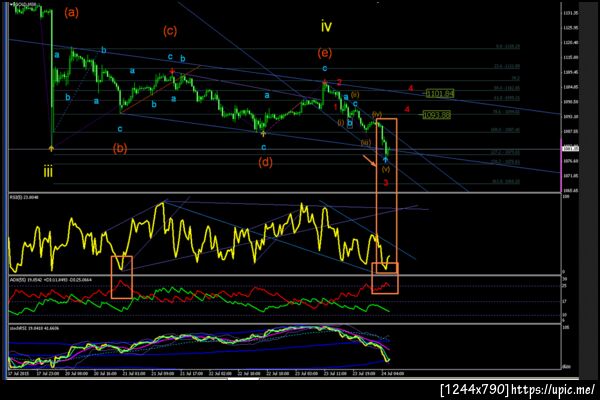Click the red "2" wave label near the (e) peak
This screenshot has width=600, height=400.
coord(339,82)
